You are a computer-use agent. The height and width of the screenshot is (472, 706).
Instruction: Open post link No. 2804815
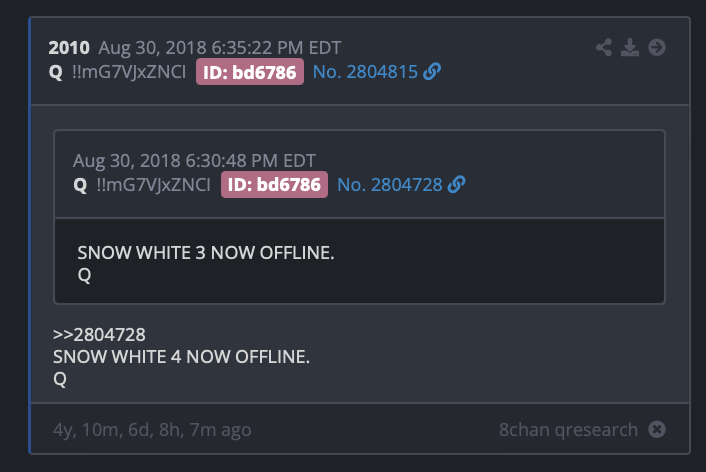(365, 72)
